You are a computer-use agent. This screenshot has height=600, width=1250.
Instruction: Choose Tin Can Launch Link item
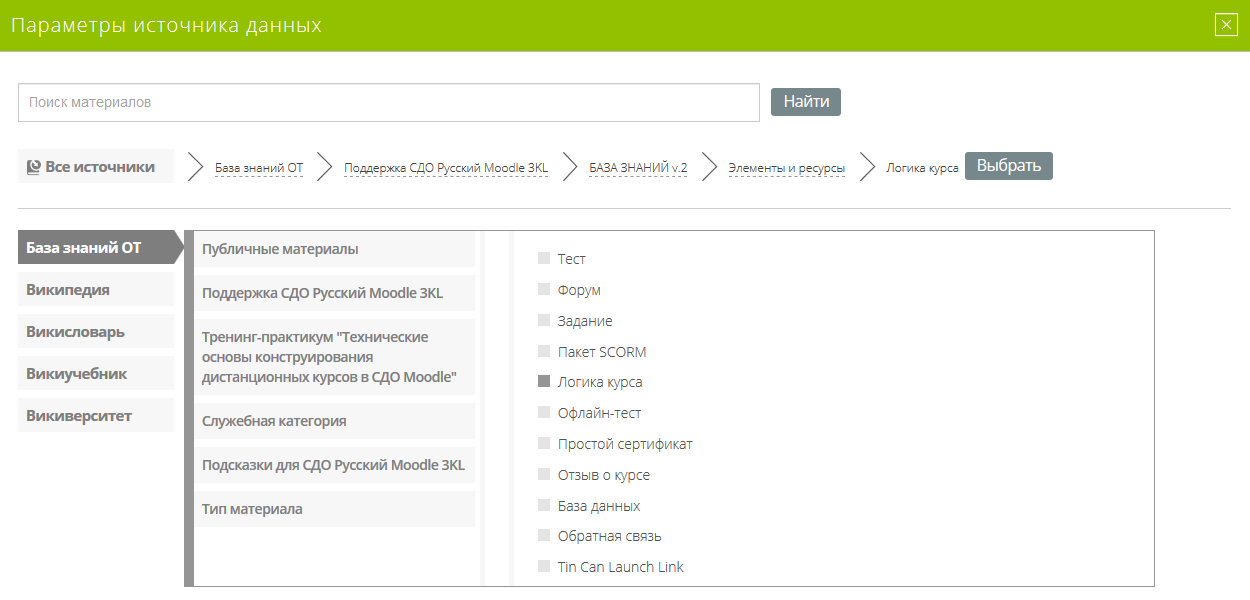click(620, 567)
